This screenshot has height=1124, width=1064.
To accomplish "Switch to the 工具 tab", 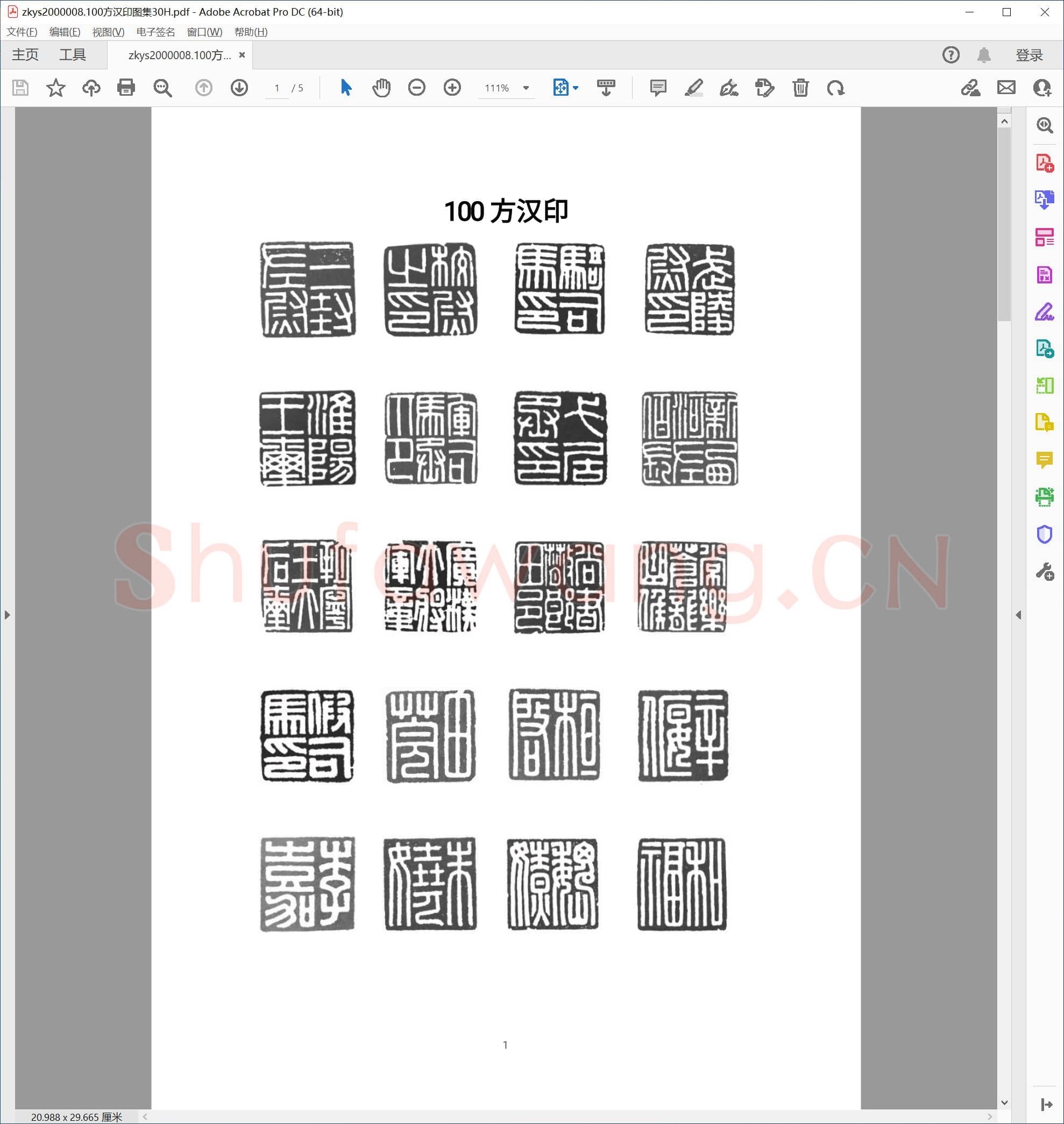I will point(73,55).
